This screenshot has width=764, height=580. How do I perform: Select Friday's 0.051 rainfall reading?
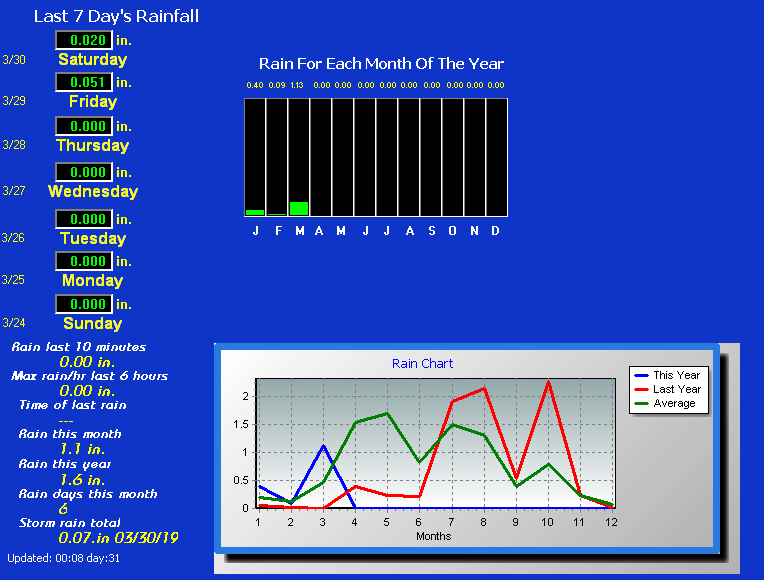pyautogui.click(x=84, y=82)
